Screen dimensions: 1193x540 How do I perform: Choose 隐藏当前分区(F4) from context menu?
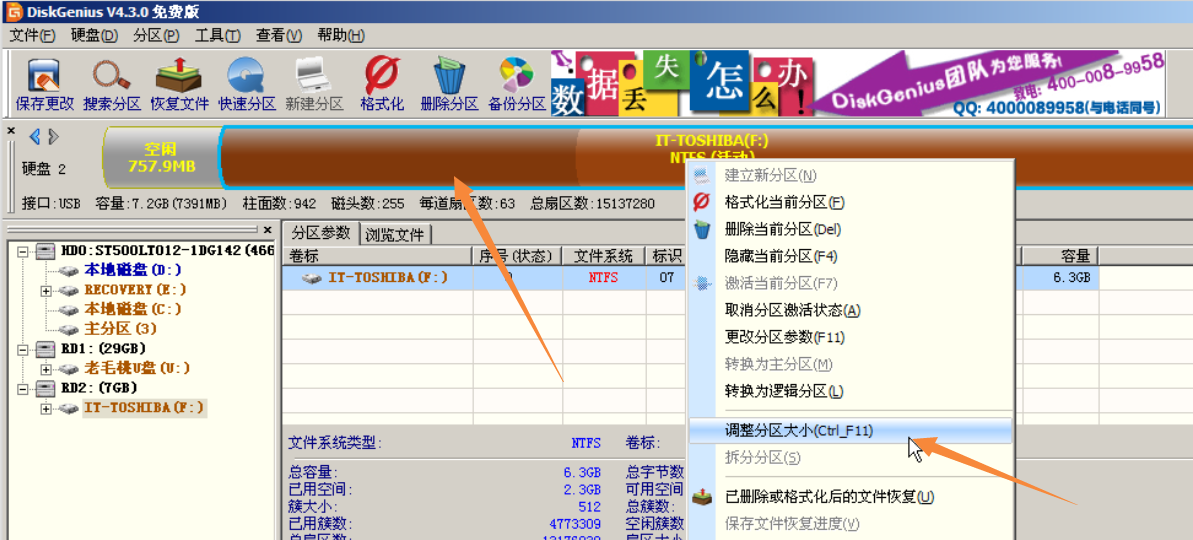click(x=850, y=256)
